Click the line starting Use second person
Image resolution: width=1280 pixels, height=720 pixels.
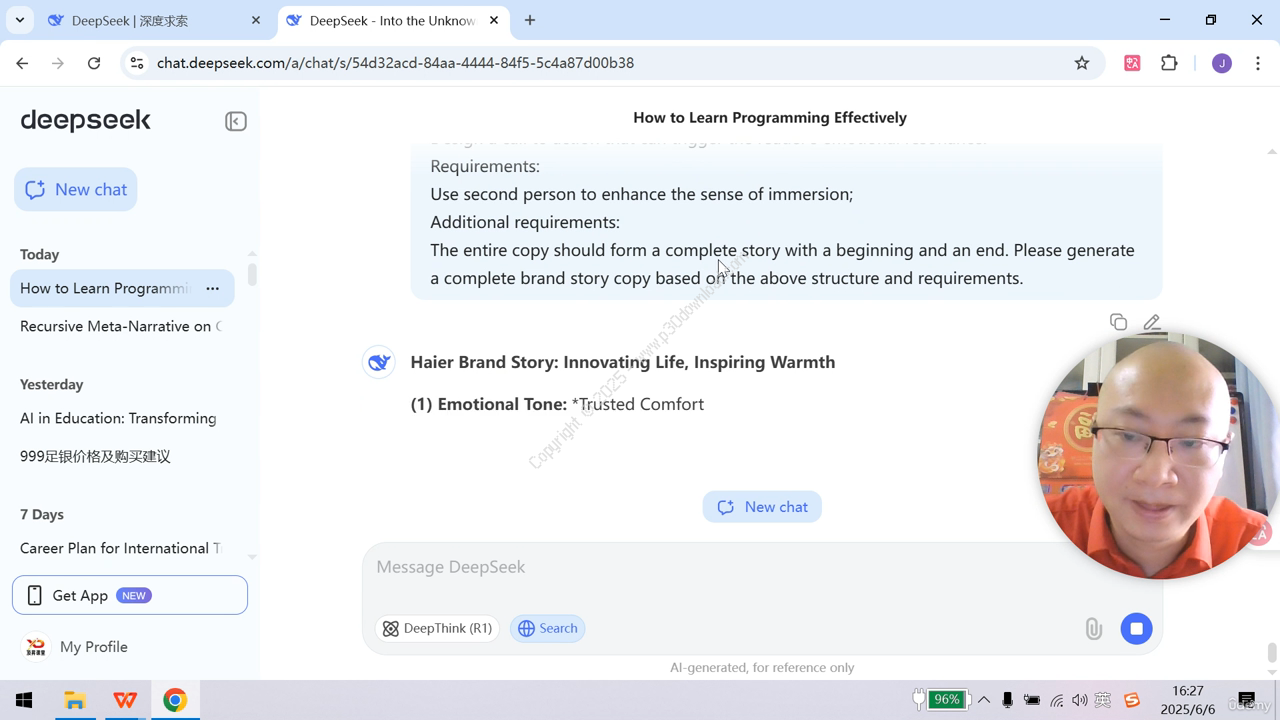[641, 194]
